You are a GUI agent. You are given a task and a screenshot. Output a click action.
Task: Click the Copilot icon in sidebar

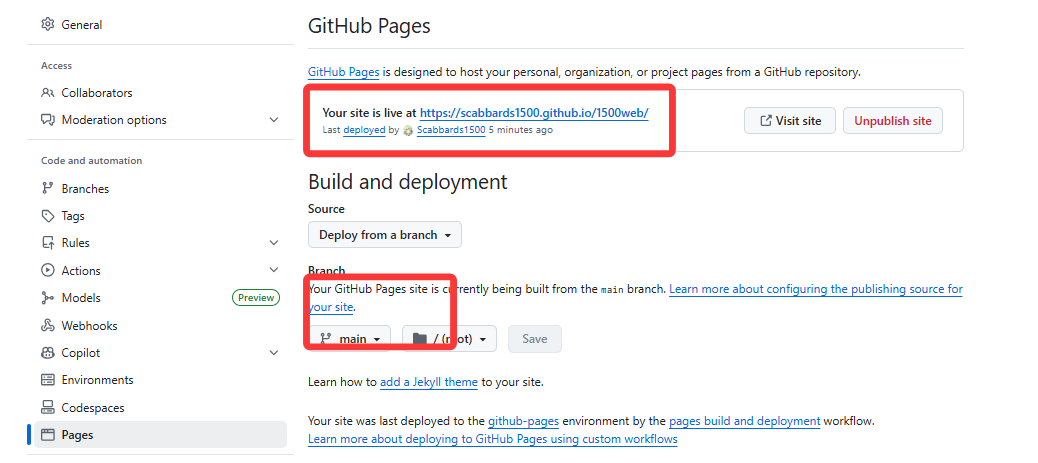click(47, 353)
